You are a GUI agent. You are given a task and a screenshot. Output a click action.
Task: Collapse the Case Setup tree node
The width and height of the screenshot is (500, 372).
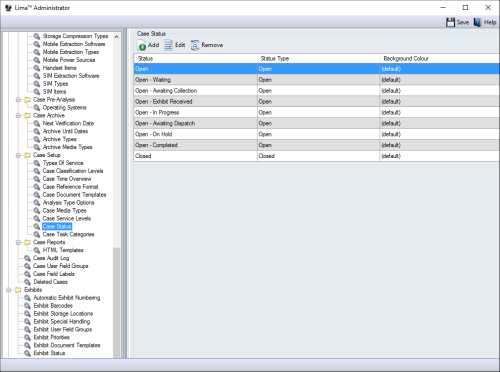coord(18,155)
